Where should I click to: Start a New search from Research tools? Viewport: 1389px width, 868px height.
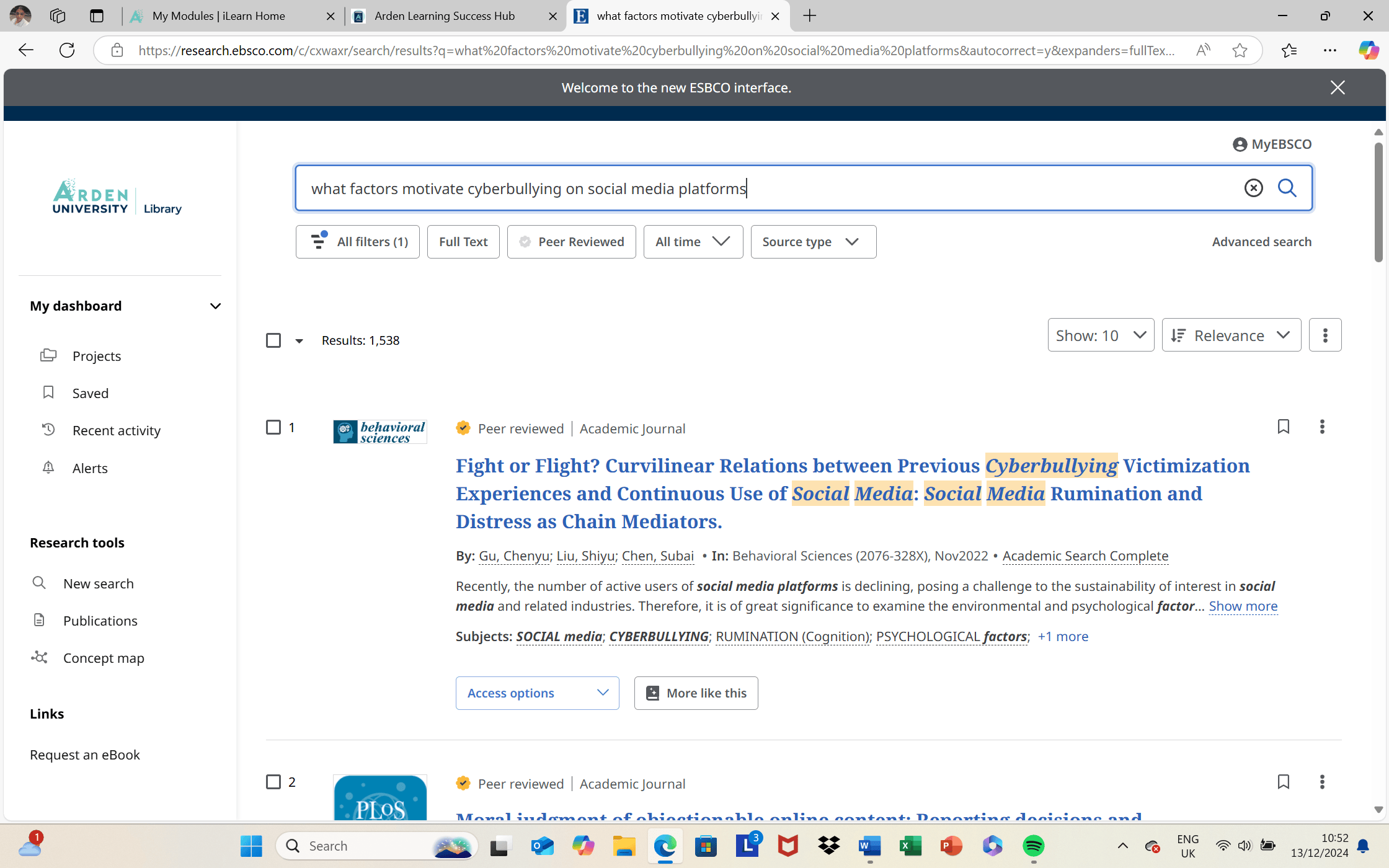[98, 583]
